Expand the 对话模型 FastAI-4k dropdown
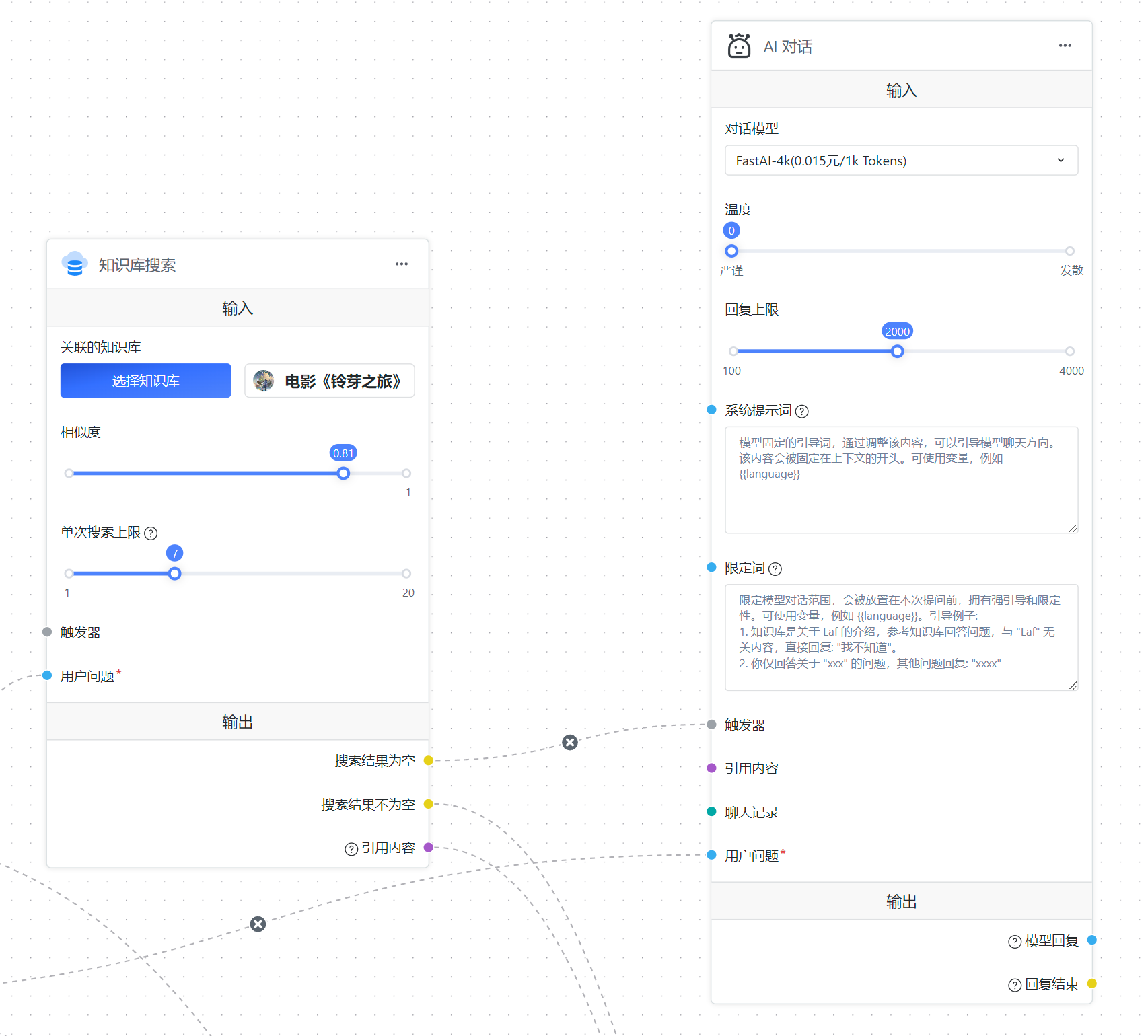 (x=901, y=161)
